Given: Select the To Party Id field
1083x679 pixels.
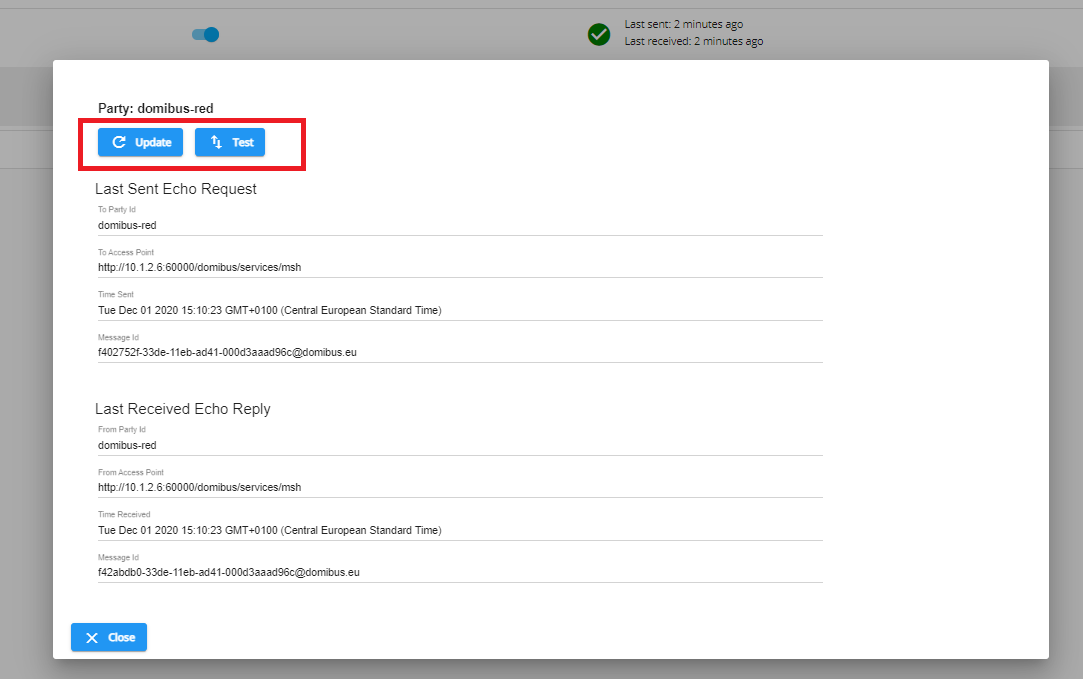Looking at the screenshot, I should [459, 225].
